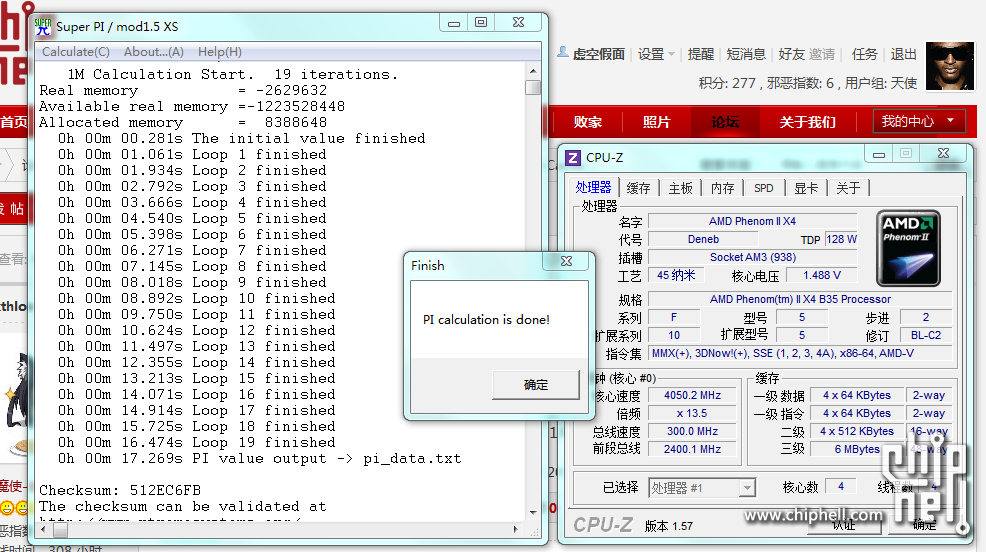Click the Super PI horizontal scrollbar right arrow
This screenshot has height=552, width=986.
516,529
